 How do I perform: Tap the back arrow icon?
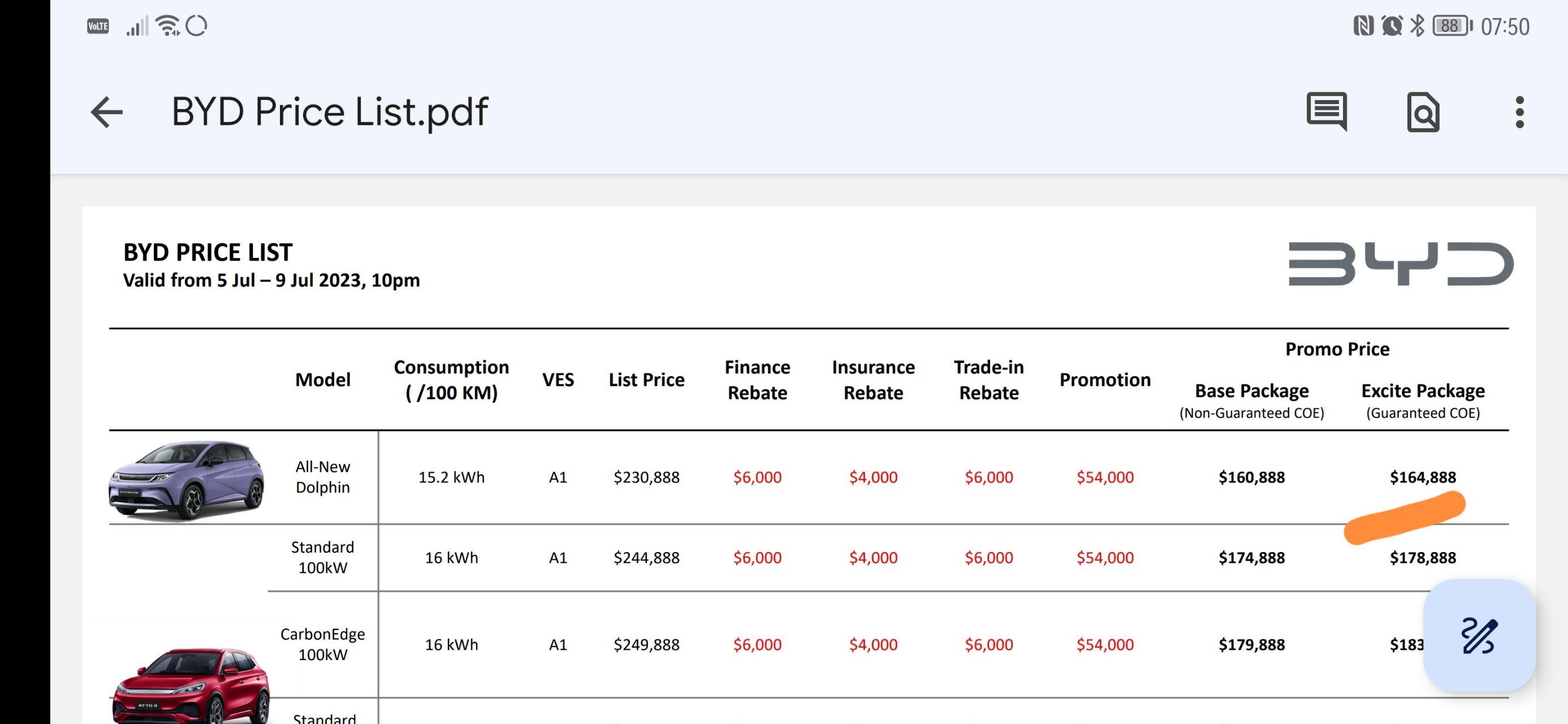(x=106, y=113)
